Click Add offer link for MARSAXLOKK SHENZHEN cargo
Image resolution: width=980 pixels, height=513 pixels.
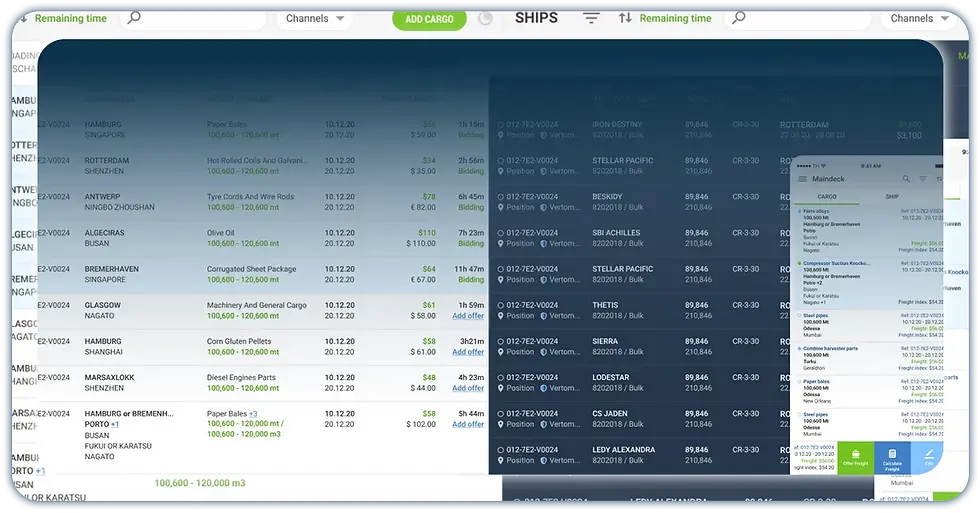coord(468,389)
